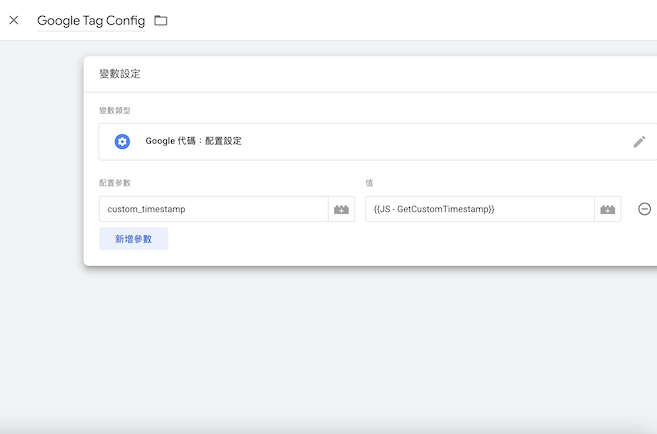657x434 pixels.
Task: Open variable picker for custom_timestamp field
Action: (x=341, y=209)
